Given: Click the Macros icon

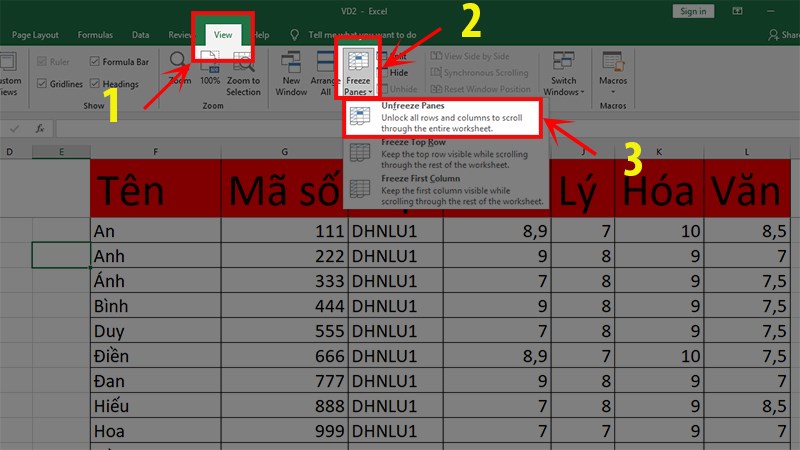Looking at the screenshot, I should point(613,62).
